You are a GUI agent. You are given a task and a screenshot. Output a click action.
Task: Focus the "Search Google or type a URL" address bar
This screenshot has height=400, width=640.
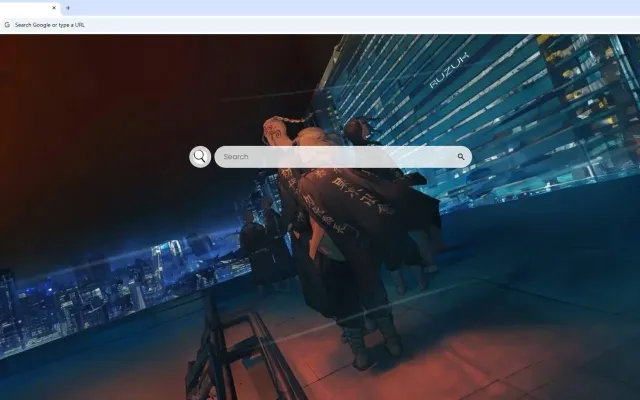(320, 25)
